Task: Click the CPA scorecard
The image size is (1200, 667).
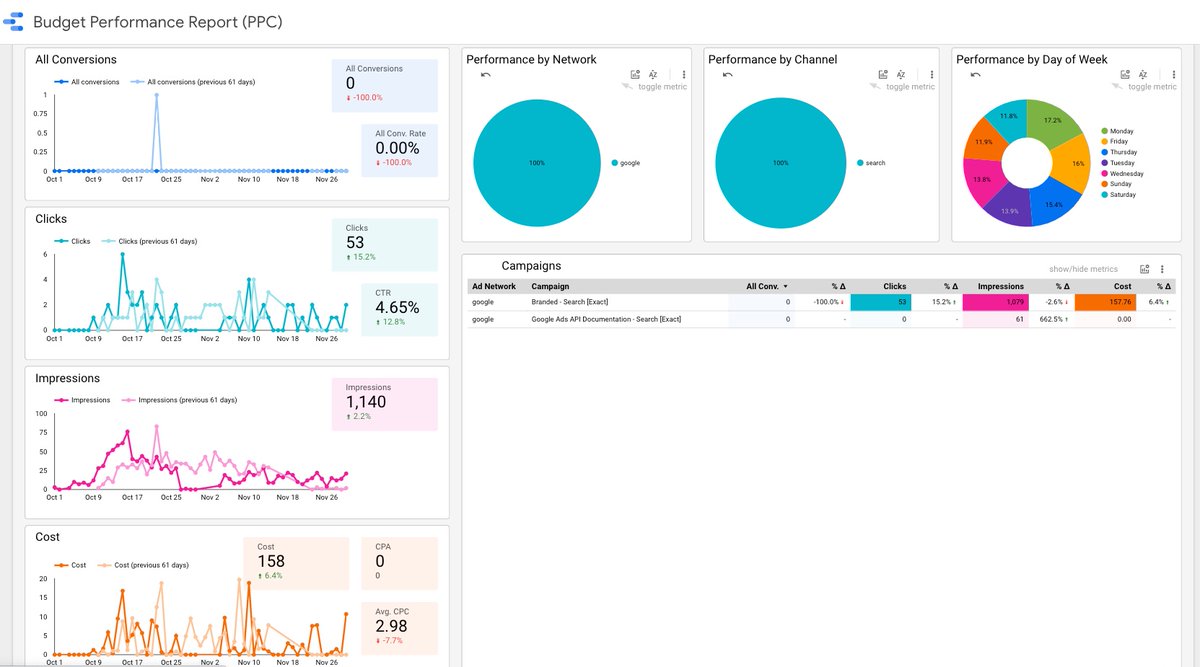Action: tap(398, 563)
